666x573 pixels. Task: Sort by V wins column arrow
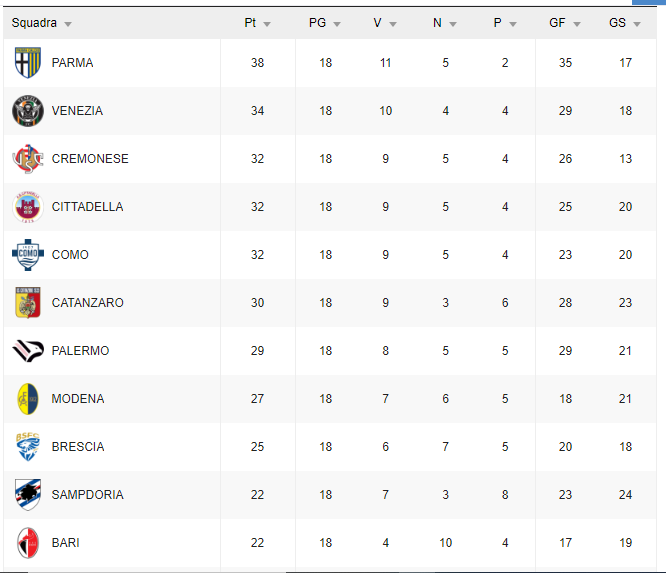click(x=393, y=24)
